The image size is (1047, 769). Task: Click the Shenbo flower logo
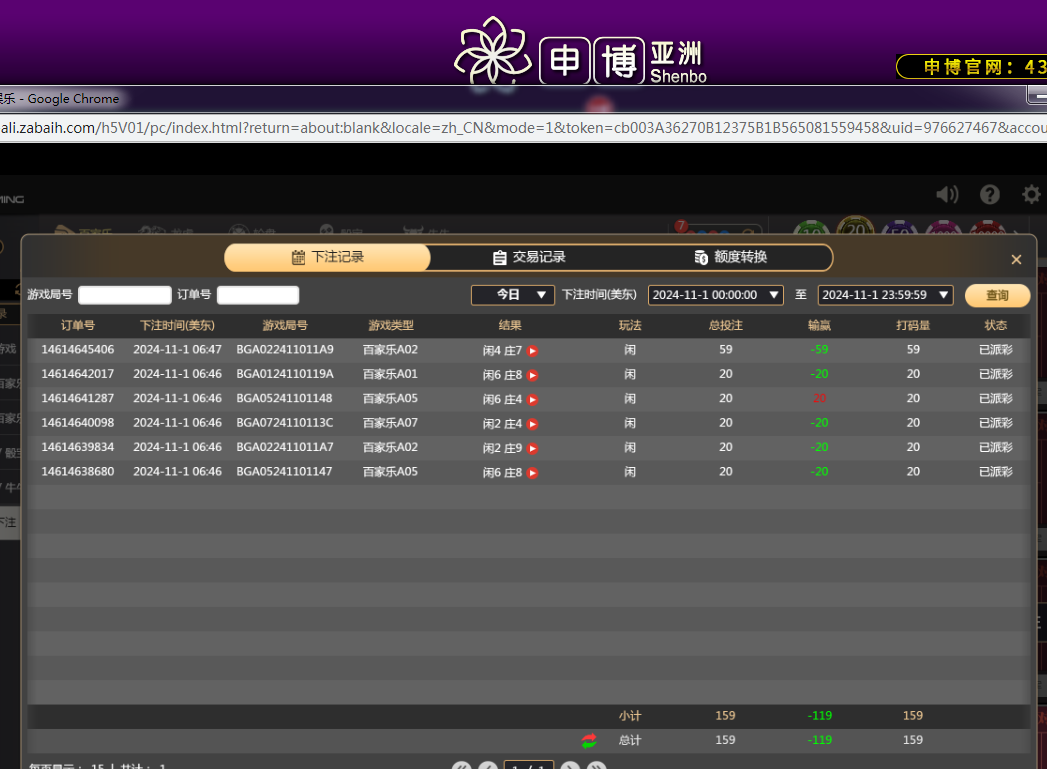490,50
